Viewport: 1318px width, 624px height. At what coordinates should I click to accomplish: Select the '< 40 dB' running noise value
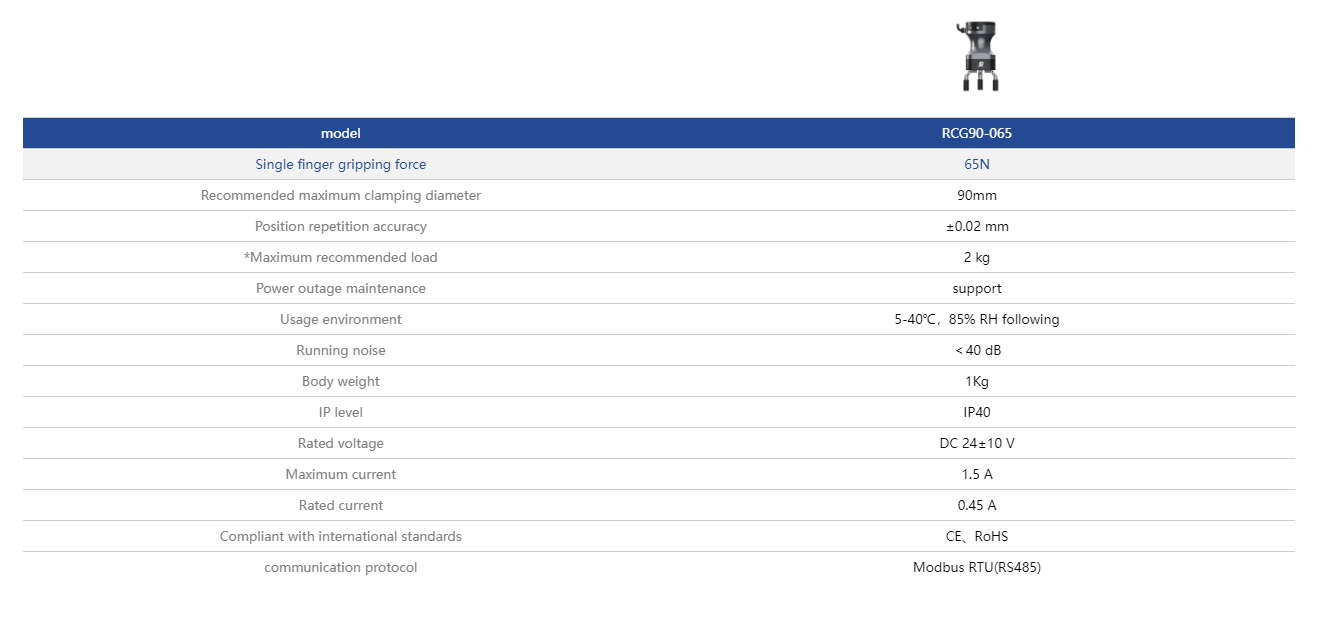(x=977, y=350)
